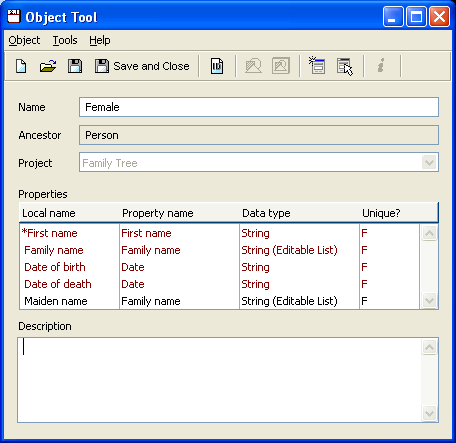
Task: Open an object with the folder icon
Action: coord(48,66)
